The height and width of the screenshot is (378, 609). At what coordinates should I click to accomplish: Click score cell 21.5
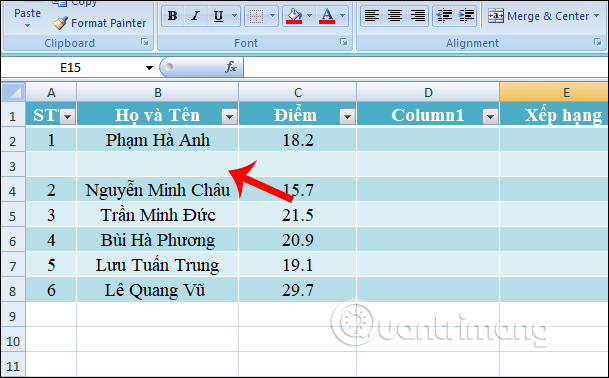pyautogui.click(x=298, y=215)
